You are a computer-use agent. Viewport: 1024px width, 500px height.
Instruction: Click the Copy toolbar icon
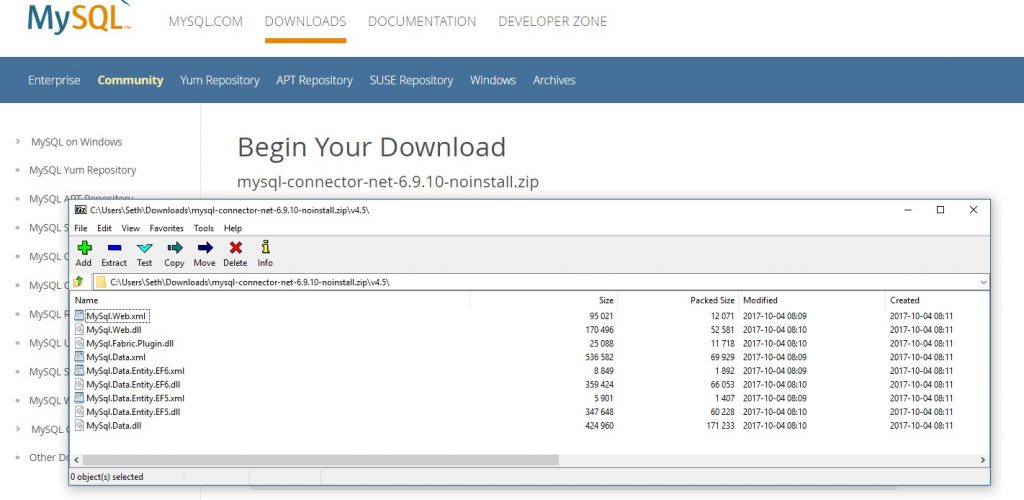[x=174, y=248]
